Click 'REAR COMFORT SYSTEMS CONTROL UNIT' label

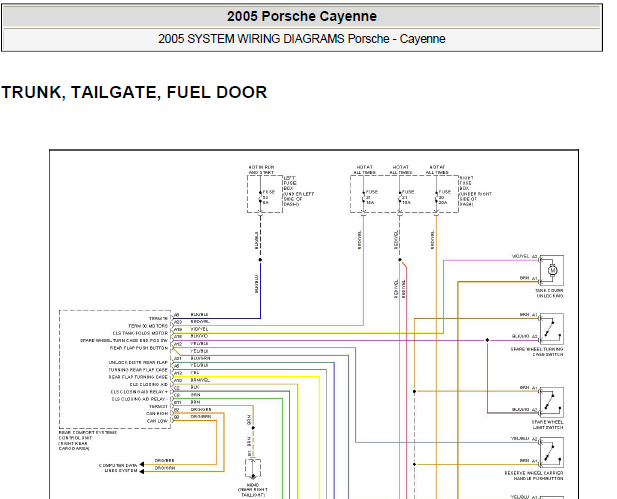point(88,440)
